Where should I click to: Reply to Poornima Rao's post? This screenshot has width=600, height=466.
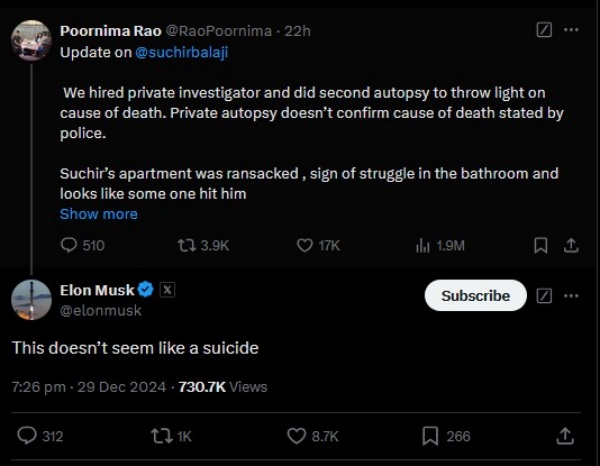(69, 245)
